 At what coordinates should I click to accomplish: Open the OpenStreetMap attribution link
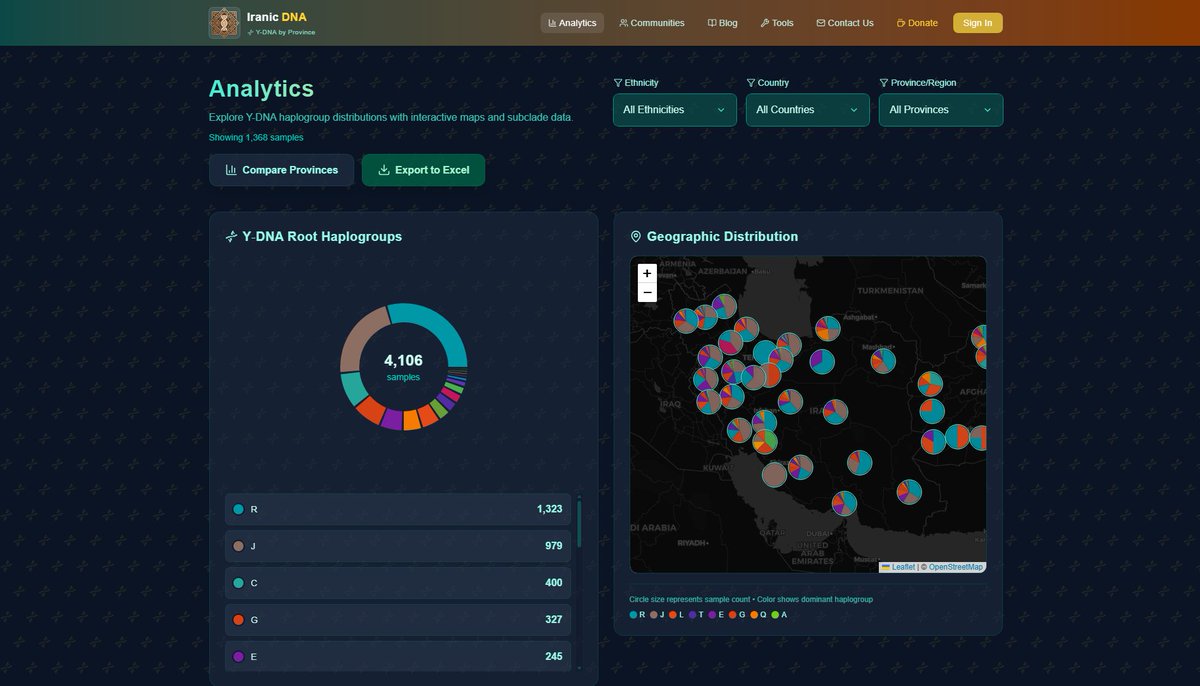[x=956, y=567]
